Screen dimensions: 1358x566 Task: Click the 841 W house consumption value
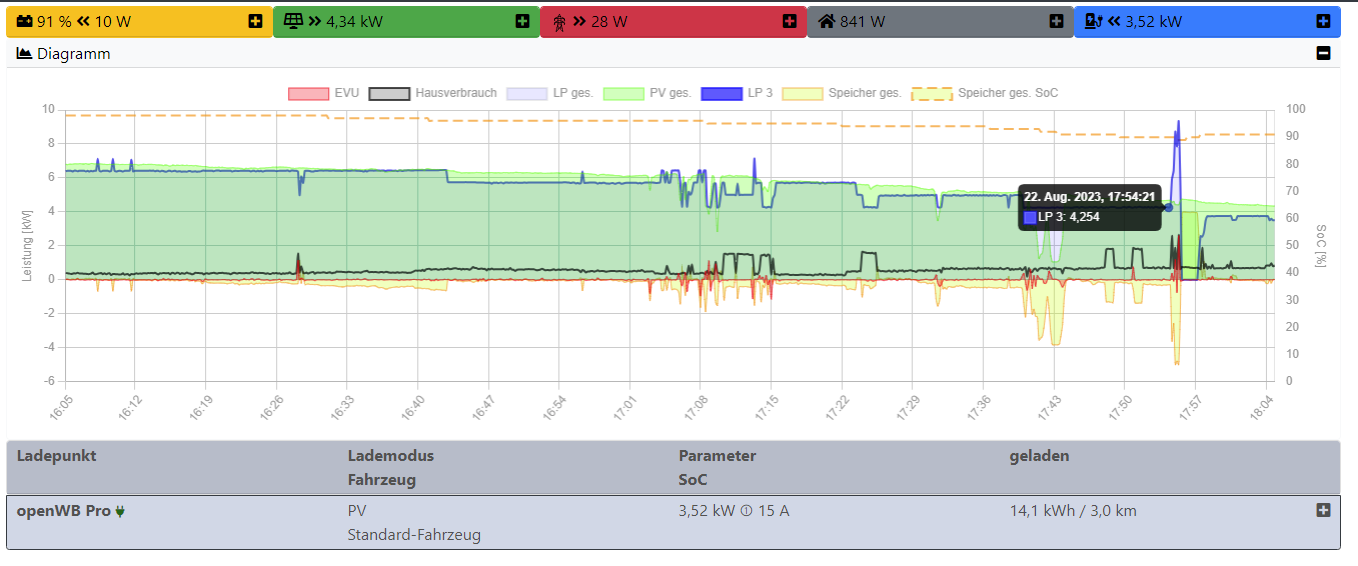click(862, 21)
